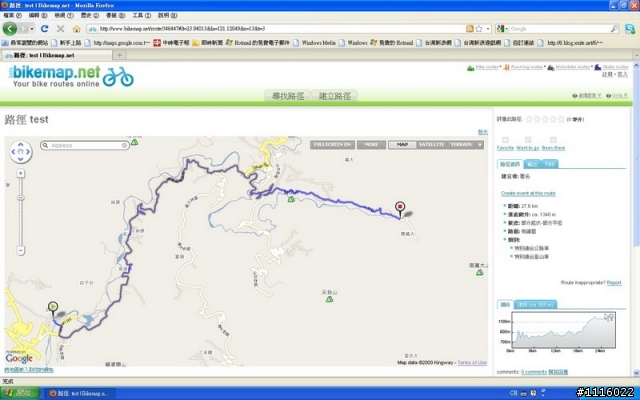Open the map type dropdown arrow
640x400 pixels.
pyautogui.click(x=480, y=145)
